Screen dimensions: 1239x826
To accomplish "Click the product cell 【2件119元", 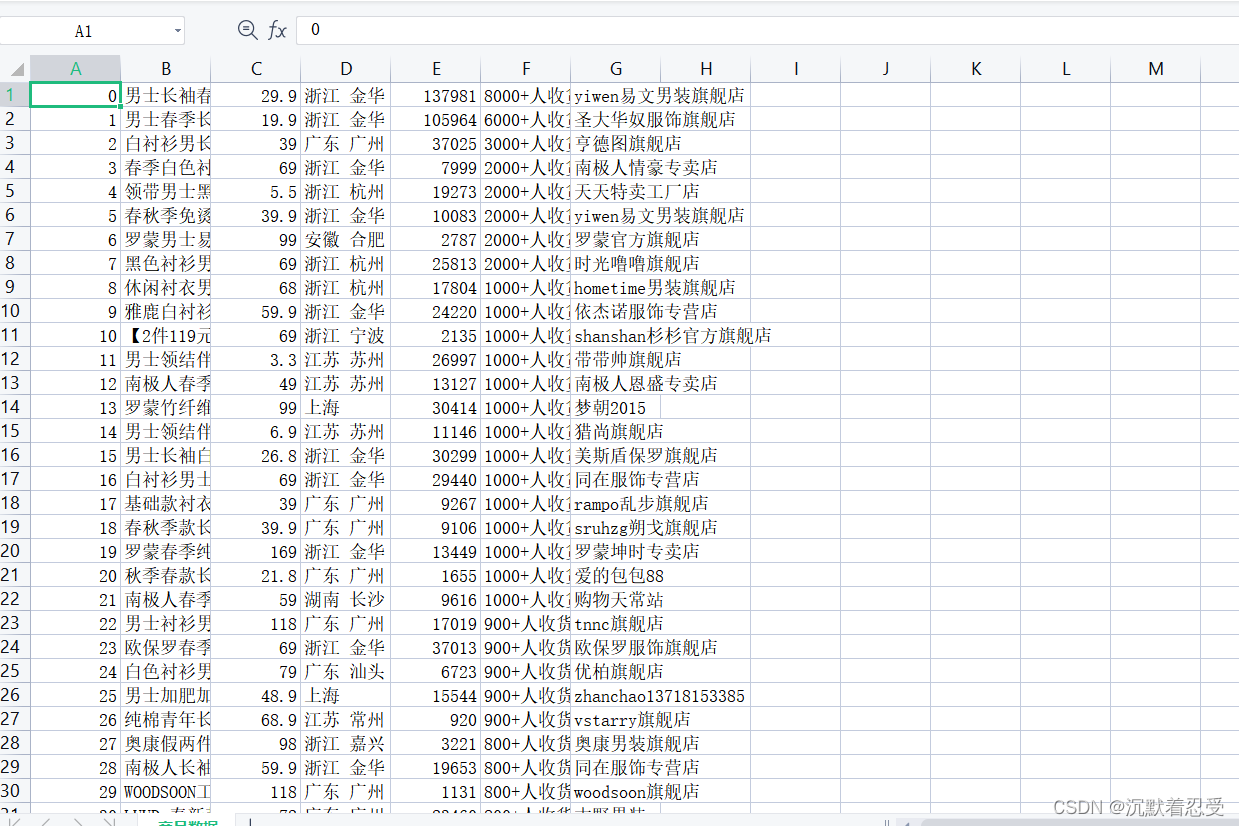I will [x=166, y=335].
